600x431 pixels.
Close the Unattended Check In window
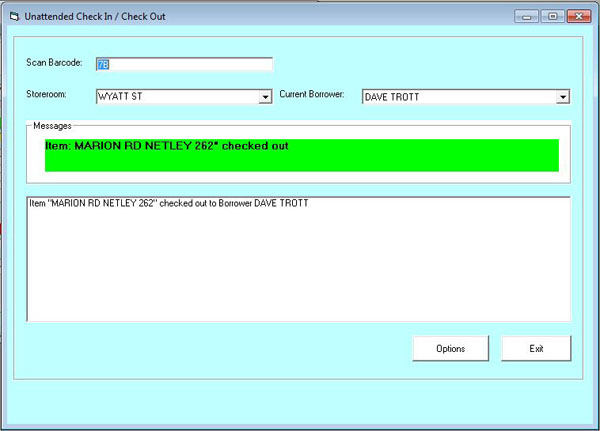click(579, 16)
